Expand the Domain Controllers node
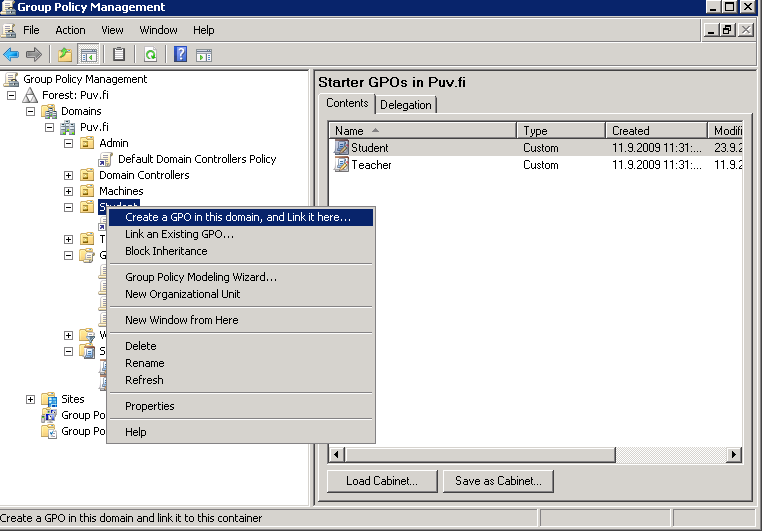The height and width of the screenshot is (531, 771). pos(68,176)
